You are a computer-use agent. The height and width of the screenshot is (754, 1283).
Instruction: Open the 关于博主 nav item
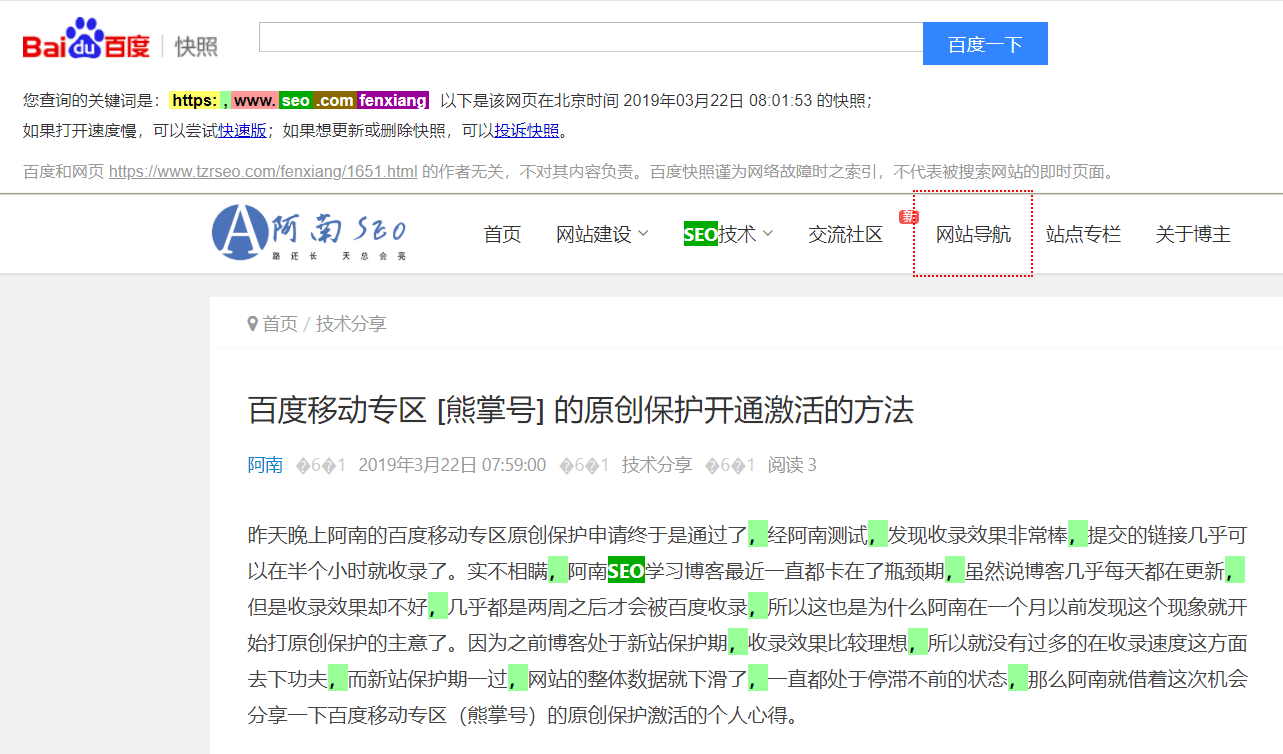(x=1193, y=234)
